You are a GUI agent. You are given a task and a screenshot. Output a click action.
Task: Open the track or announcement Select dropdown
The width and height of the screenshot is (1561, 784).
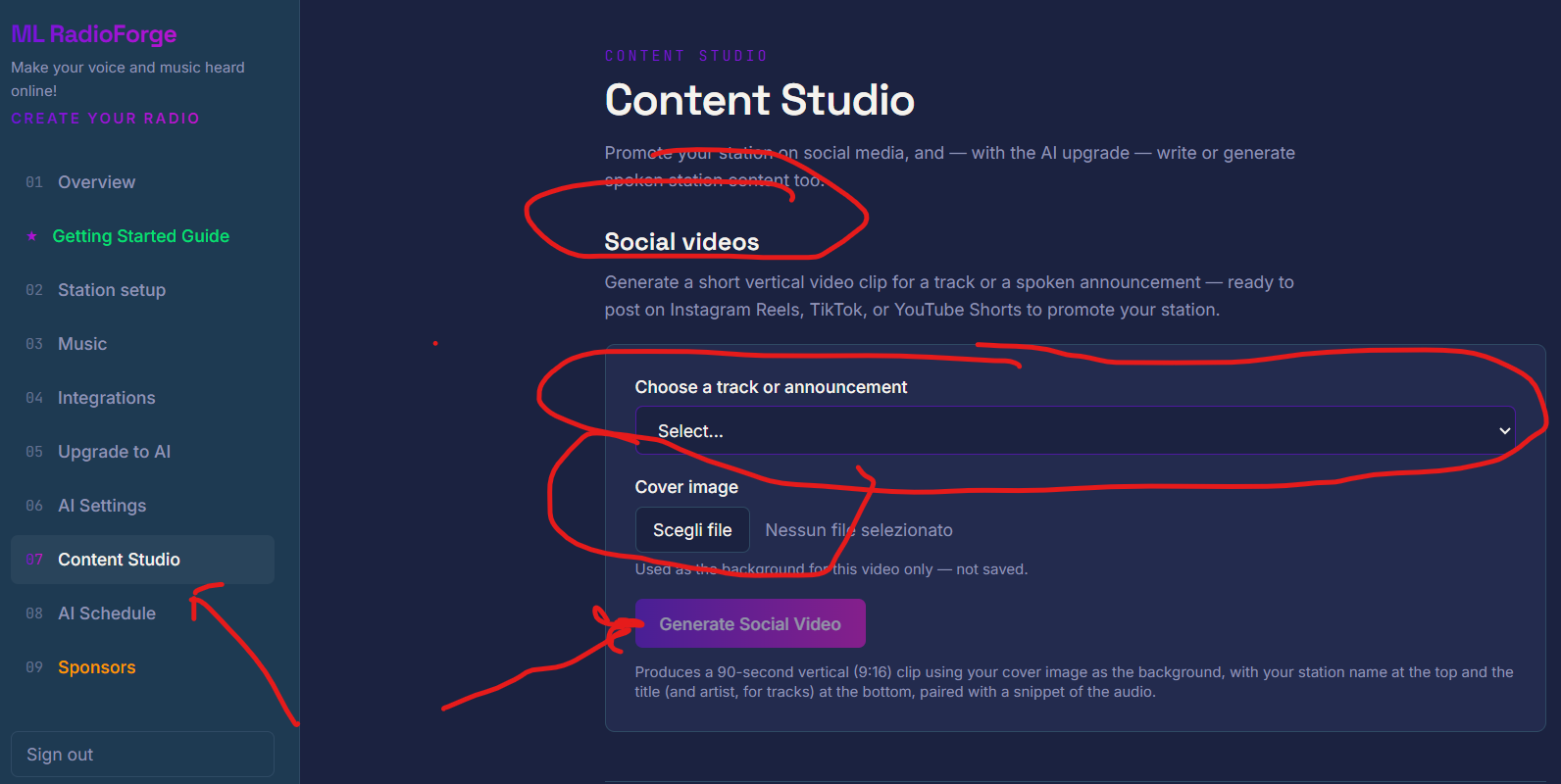point(1076,431)
